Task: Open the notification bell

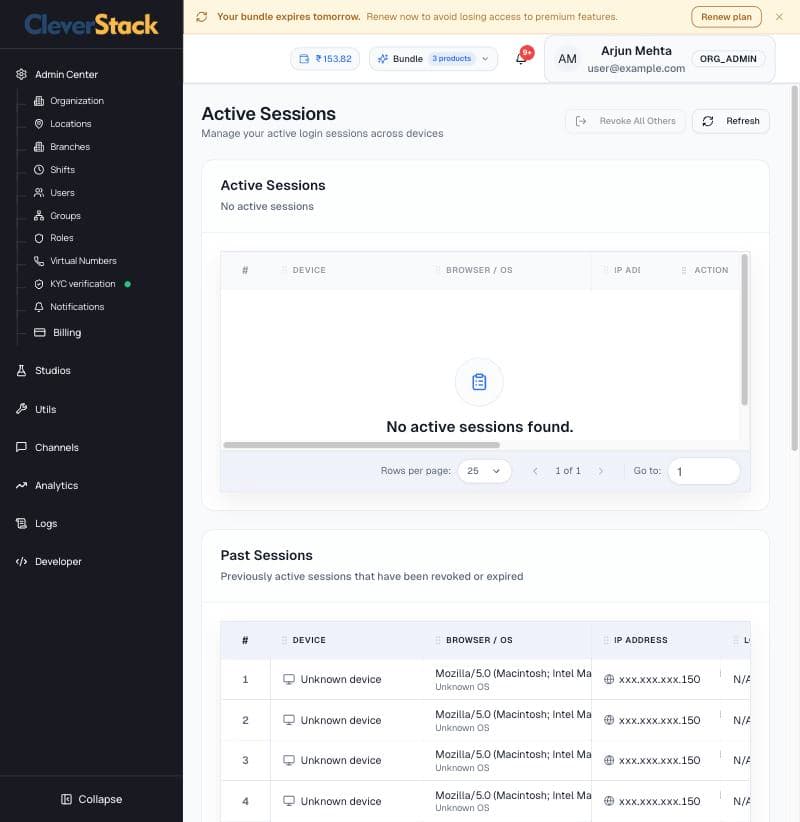Action: (522, 58)
